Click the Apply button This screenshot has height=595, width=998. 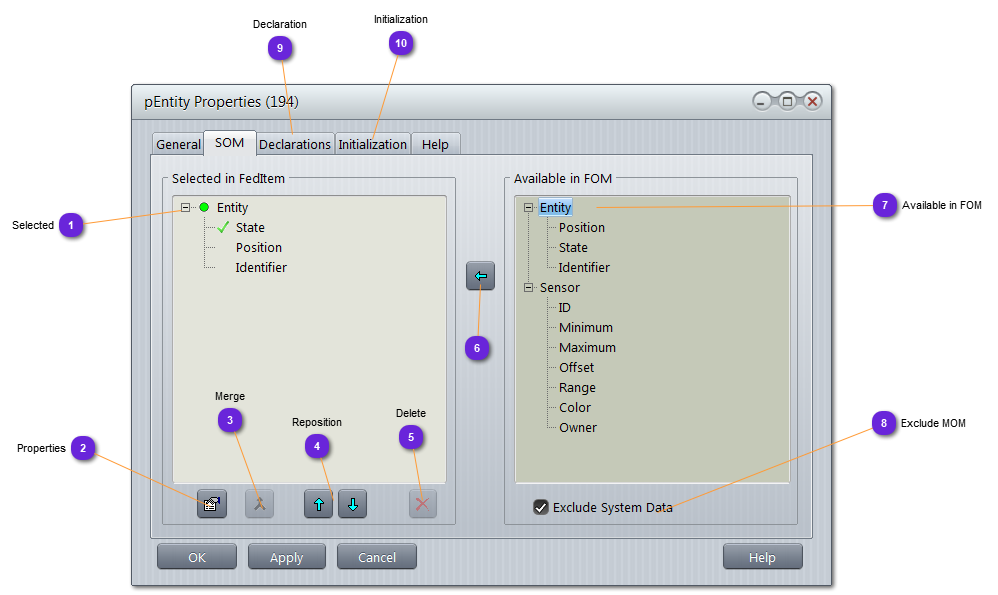tap(286, 557)
